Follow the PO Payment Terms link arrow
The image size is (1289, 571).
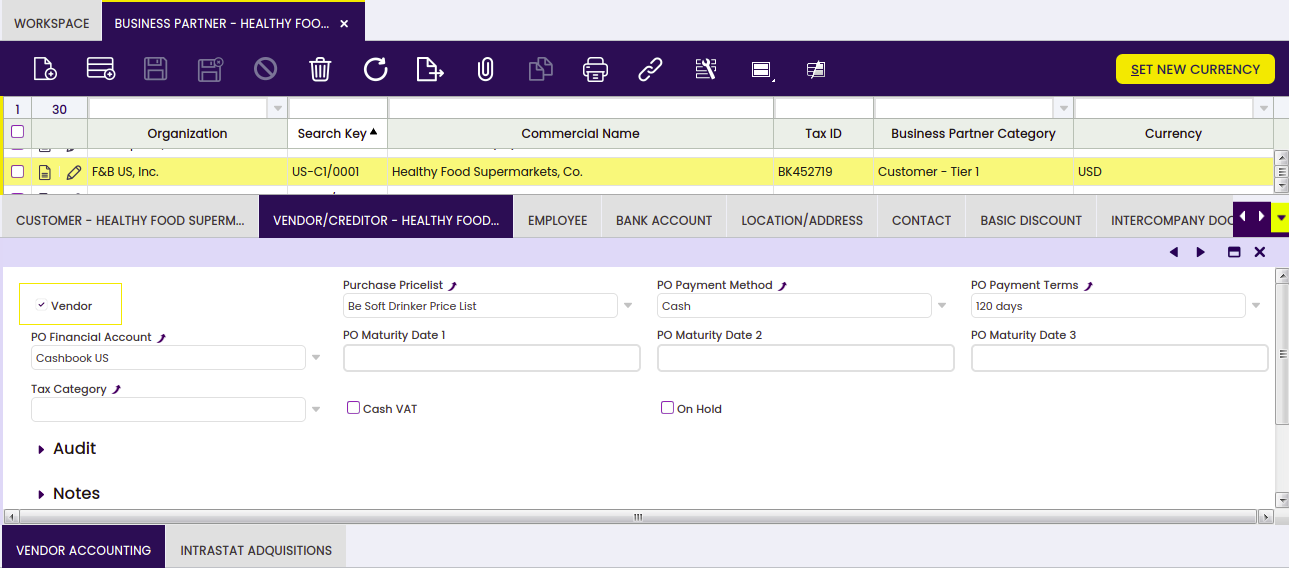(1088, 286)
